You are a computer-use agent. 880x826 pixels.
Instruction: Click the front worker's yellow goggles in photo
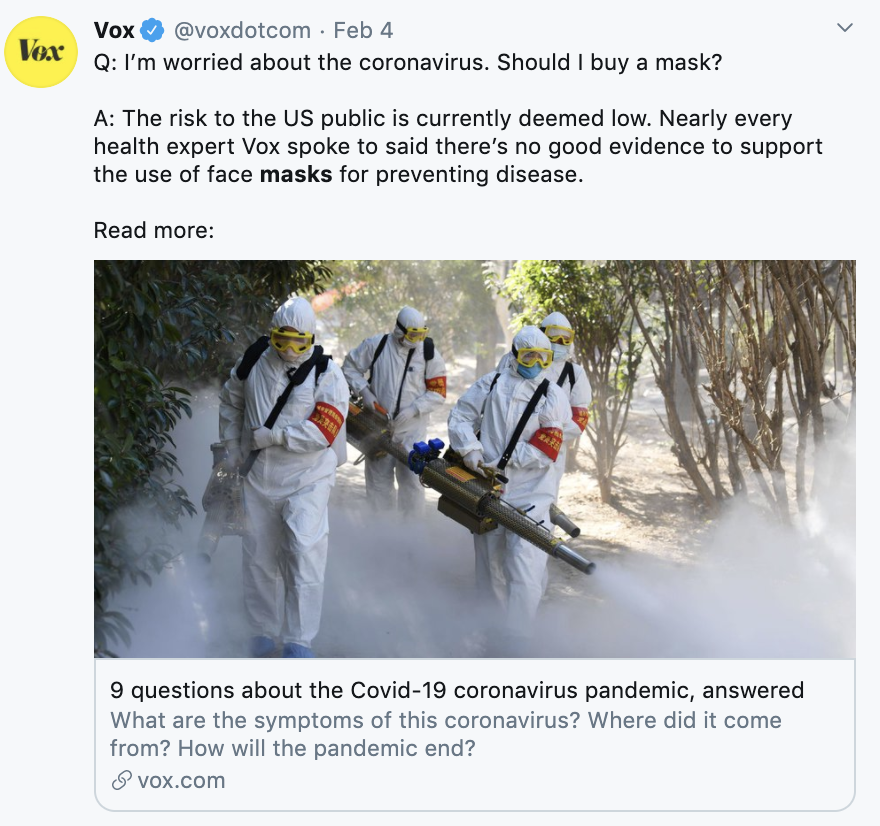tap(291, 341)
